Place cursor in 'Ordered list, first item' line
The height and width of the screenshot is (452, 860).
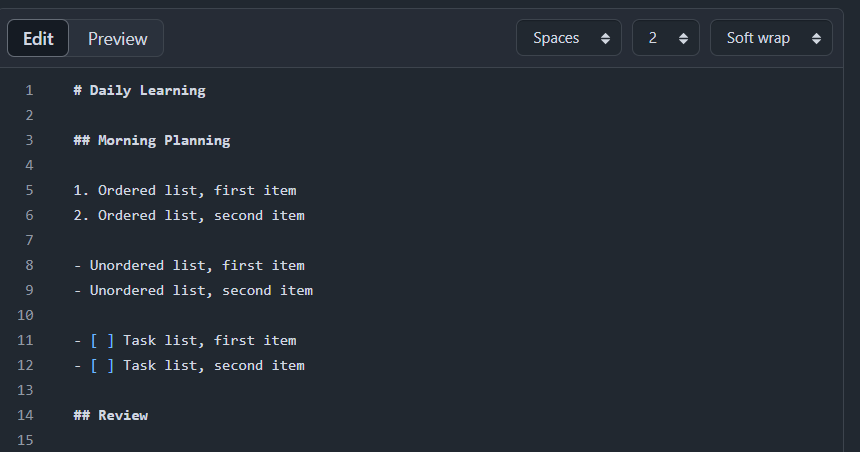pos(185,190)
